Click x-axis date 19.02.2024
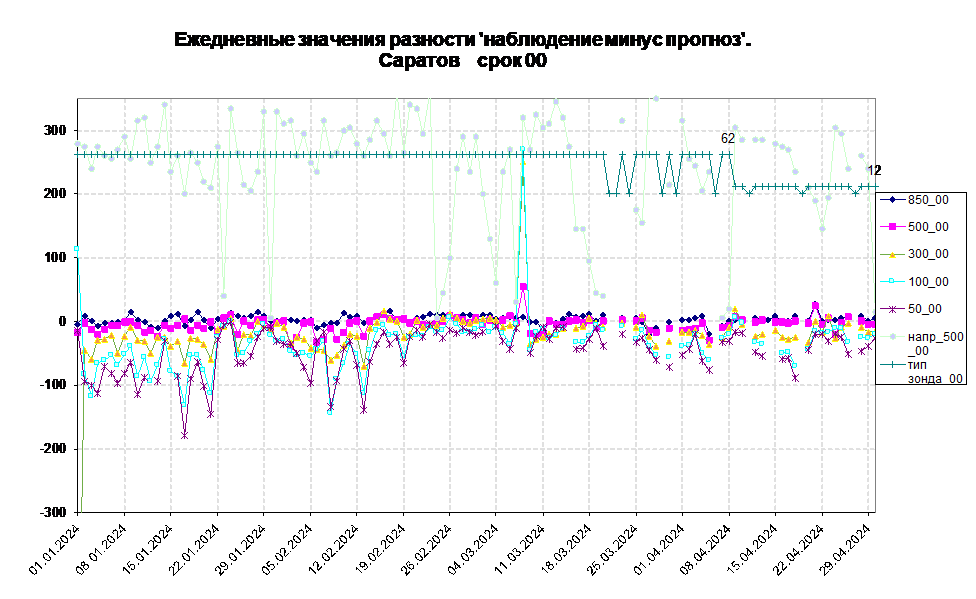 pos(380,549)
